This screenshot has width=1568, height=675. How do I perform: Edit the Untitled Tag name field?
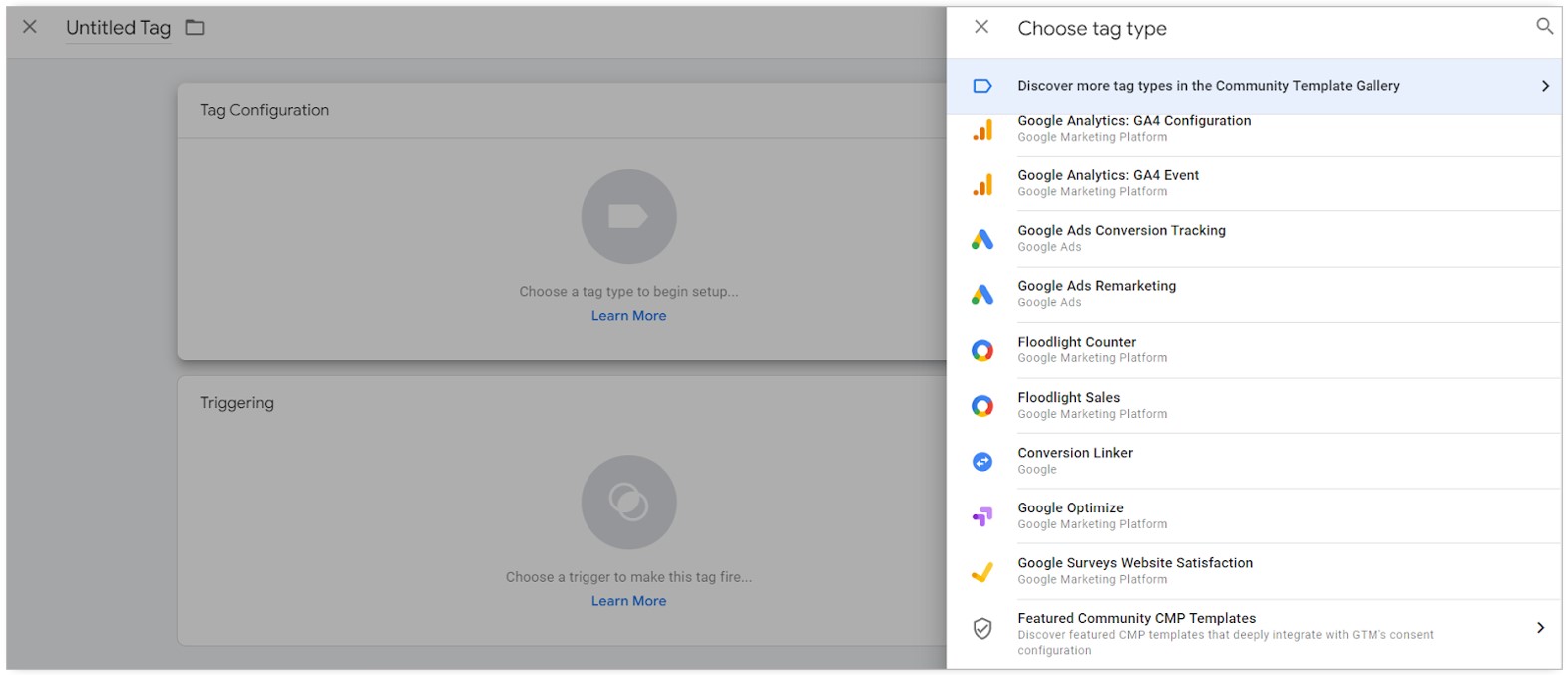(118, 28)
